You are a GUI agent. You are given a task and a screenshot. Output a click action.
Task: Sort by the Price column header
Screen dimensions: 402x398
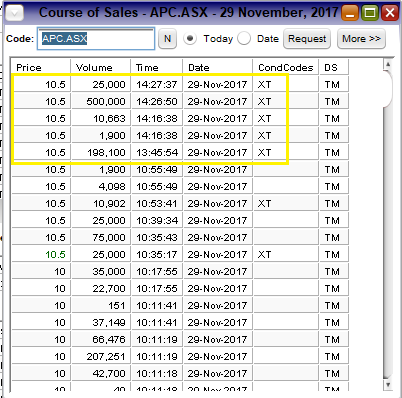tap(41, 67)
